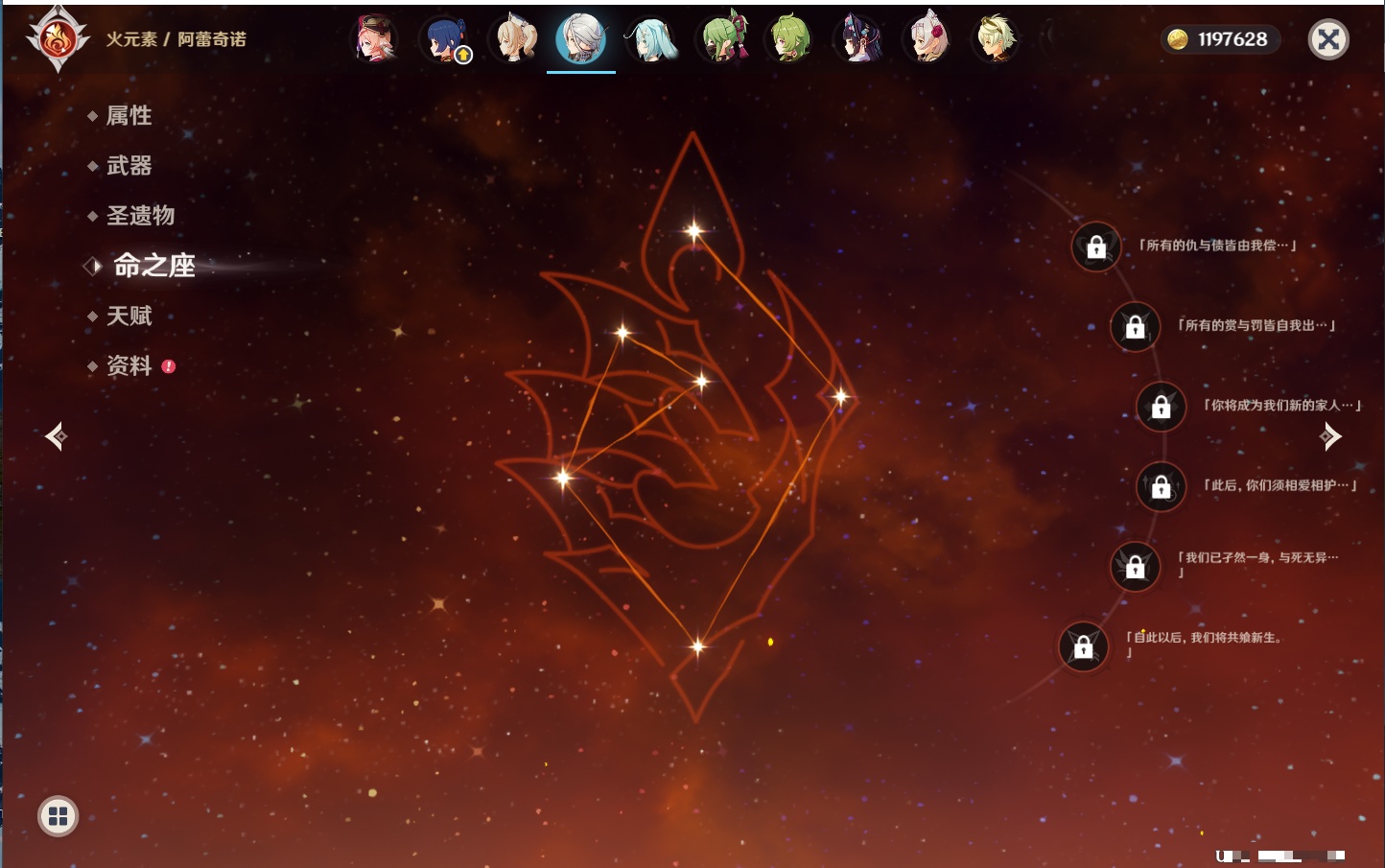Click the Mora coin balance 1197628
This screenshot has width=1385, height=868.
click(x=1220, y=39)
